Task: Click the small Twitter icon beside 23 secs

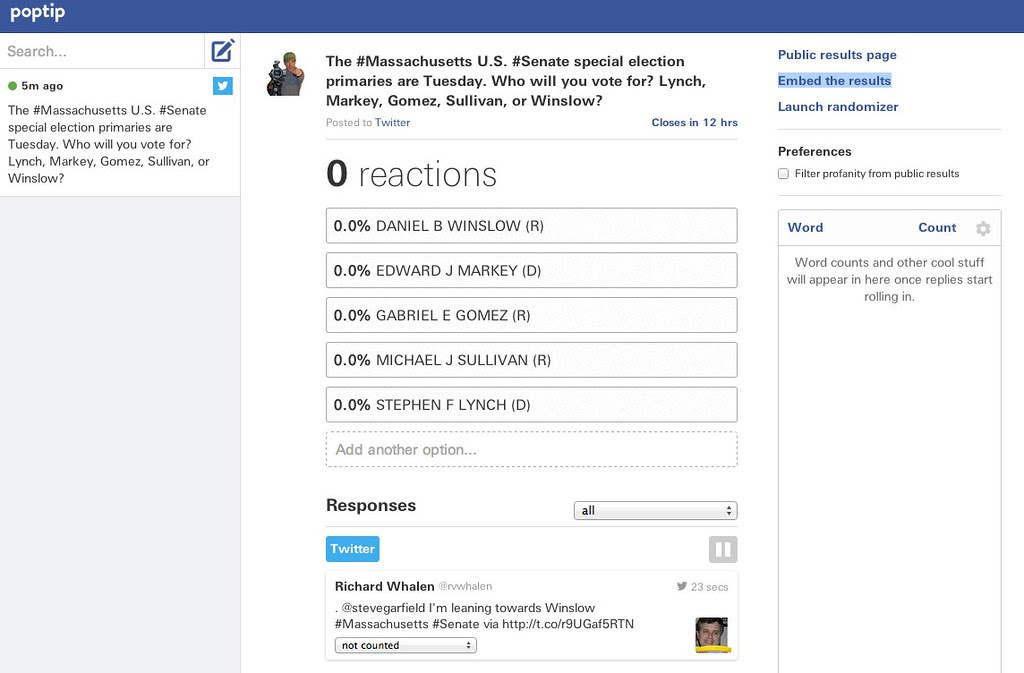Action: coord(682,586)
